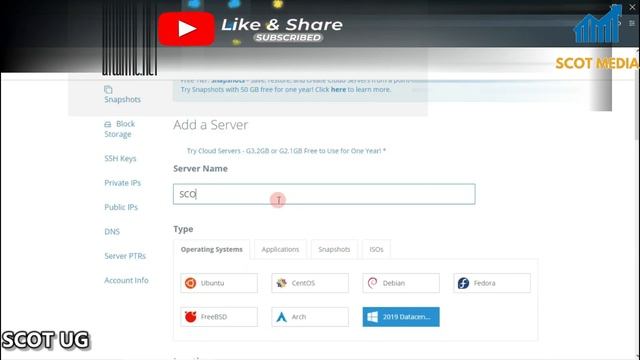The height and width of the screenshot is (360, 640).
Task: Click the Debian swirl logo icon
Action: click(372, 283)
